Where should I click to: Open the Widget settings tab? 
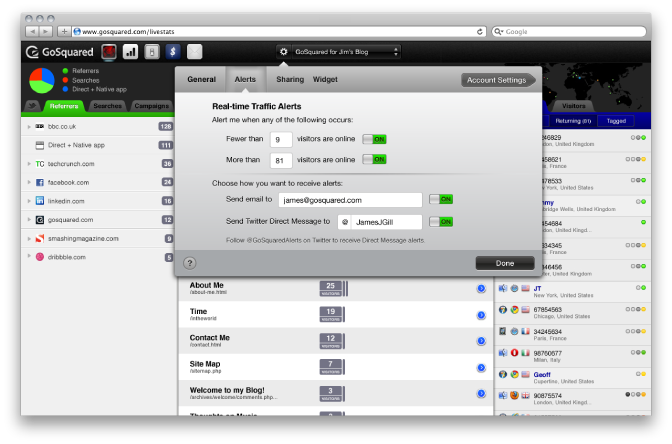325,79
